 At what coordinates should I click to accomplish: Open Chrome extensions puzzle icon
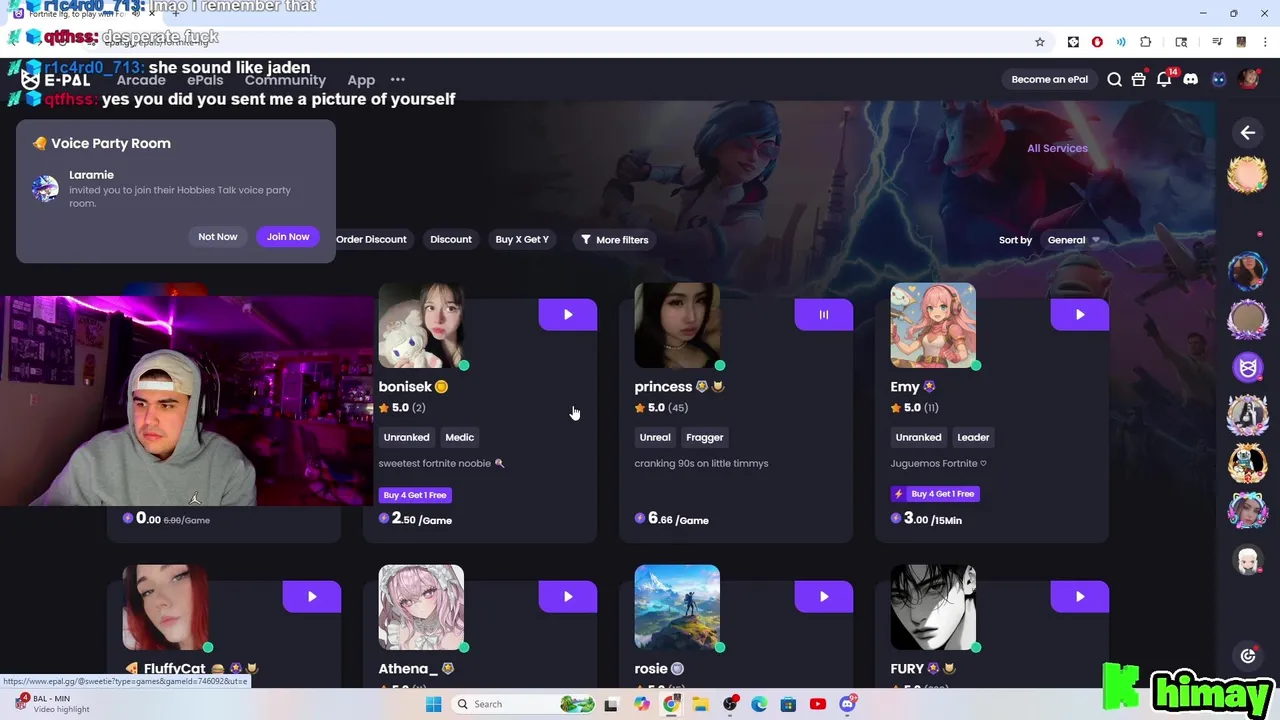[1146, 42]
